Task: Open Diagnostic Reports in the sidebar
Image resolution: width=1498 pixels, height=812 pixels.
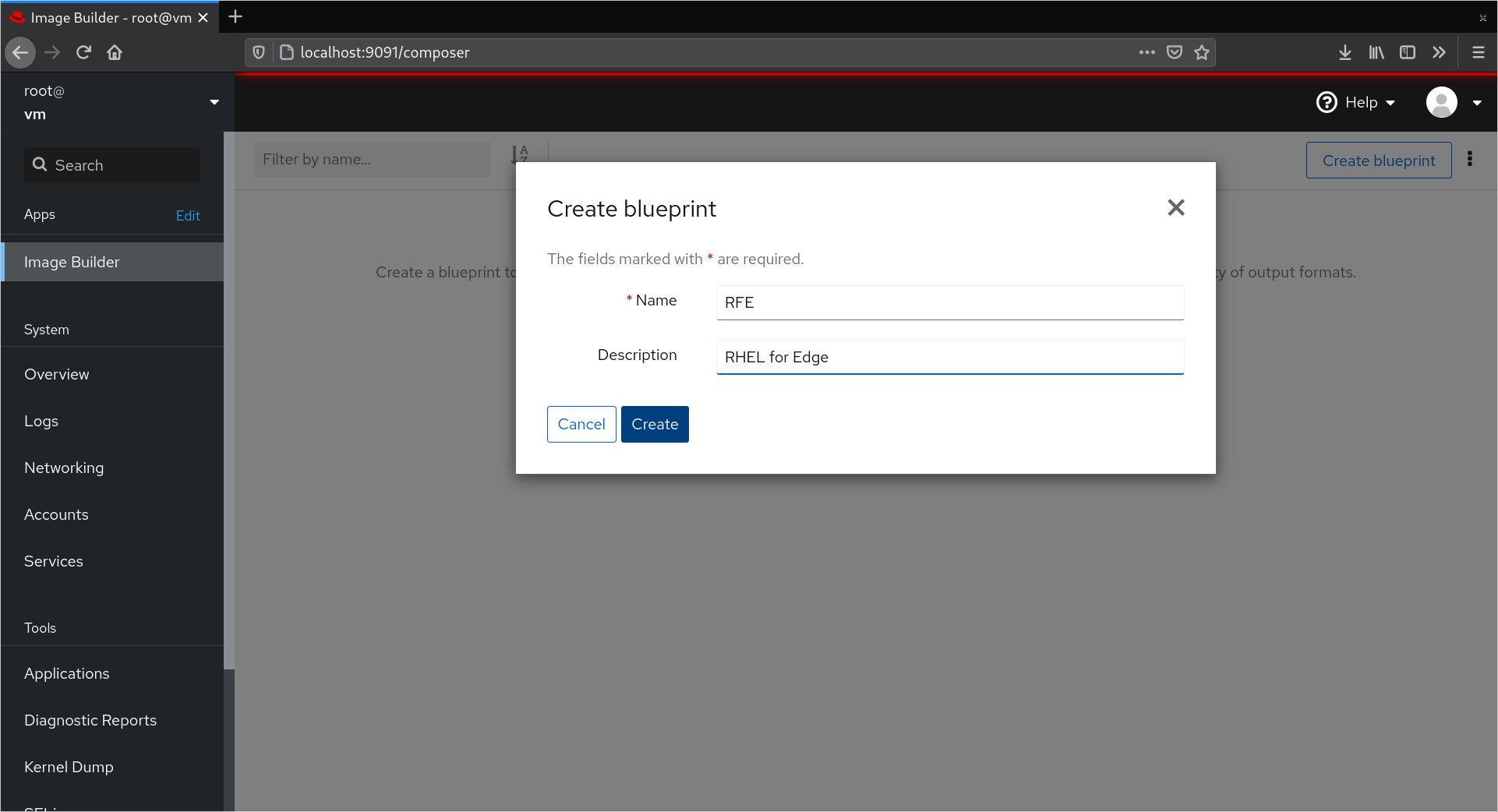Action: [x=112, y=720]
